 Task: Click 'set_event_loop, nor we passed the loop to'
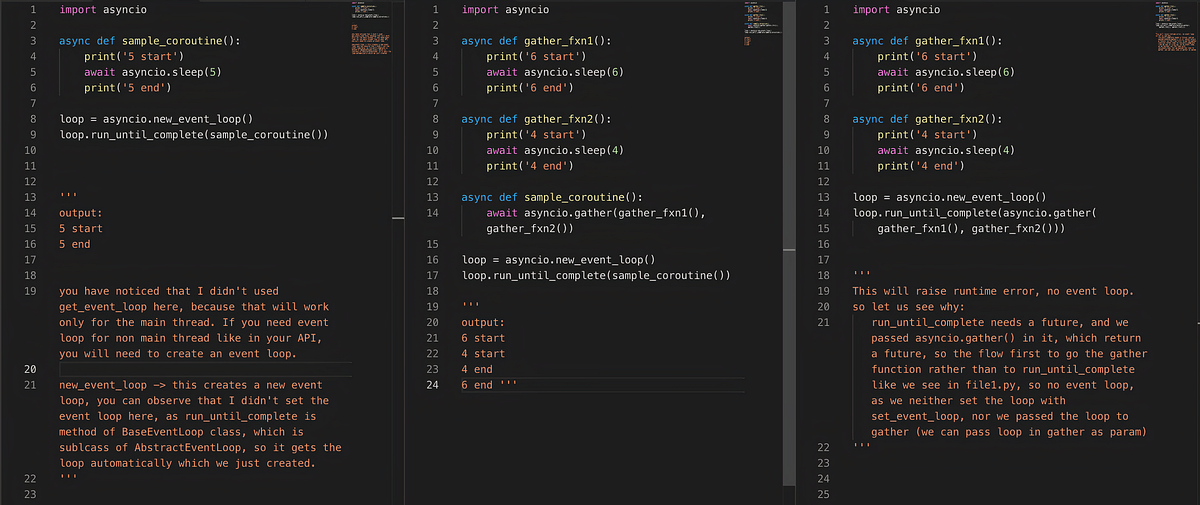tap(999, 416)
